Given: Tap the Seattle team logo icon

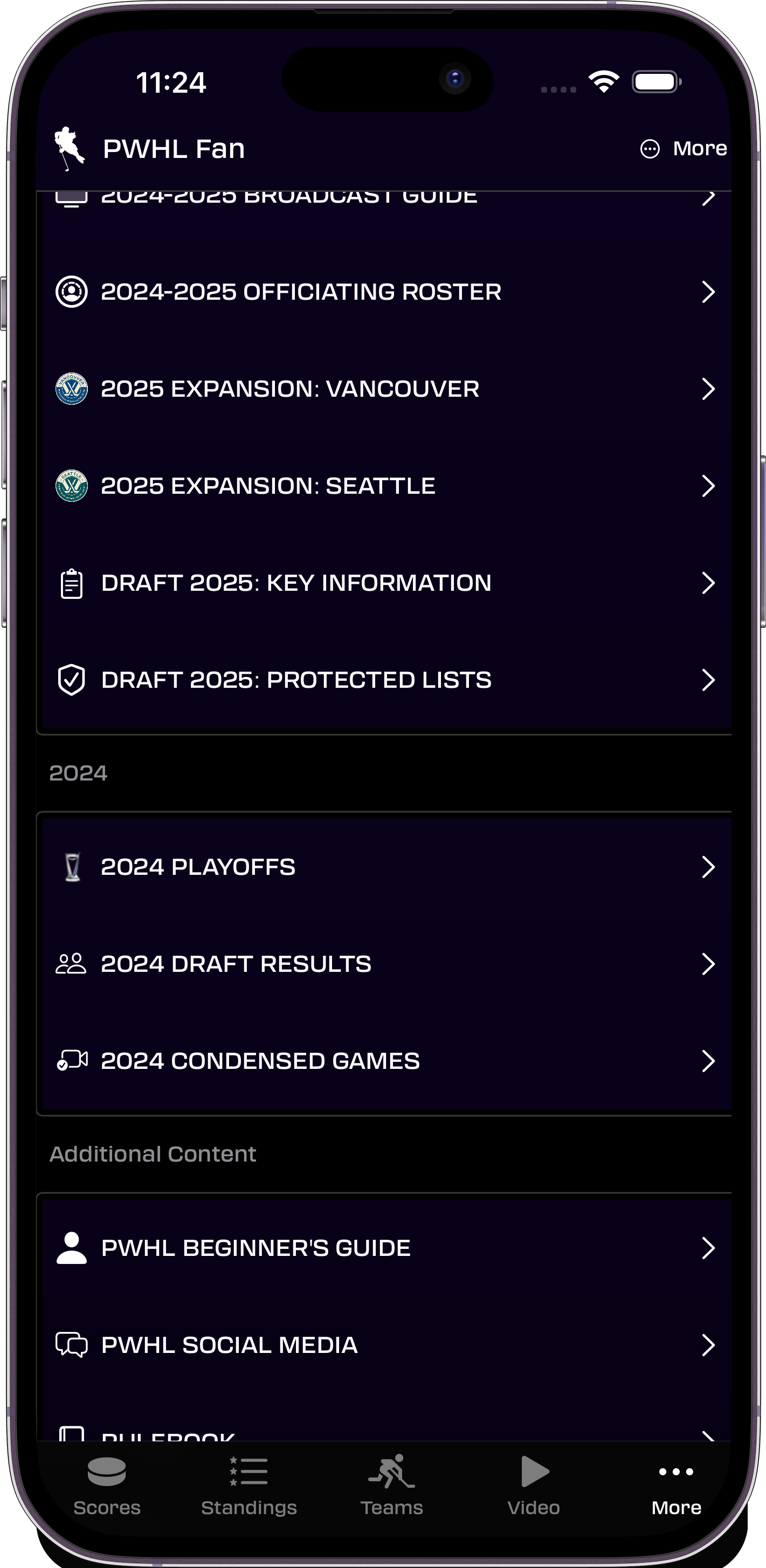Looking at the screenshot, I should [72, 486].
